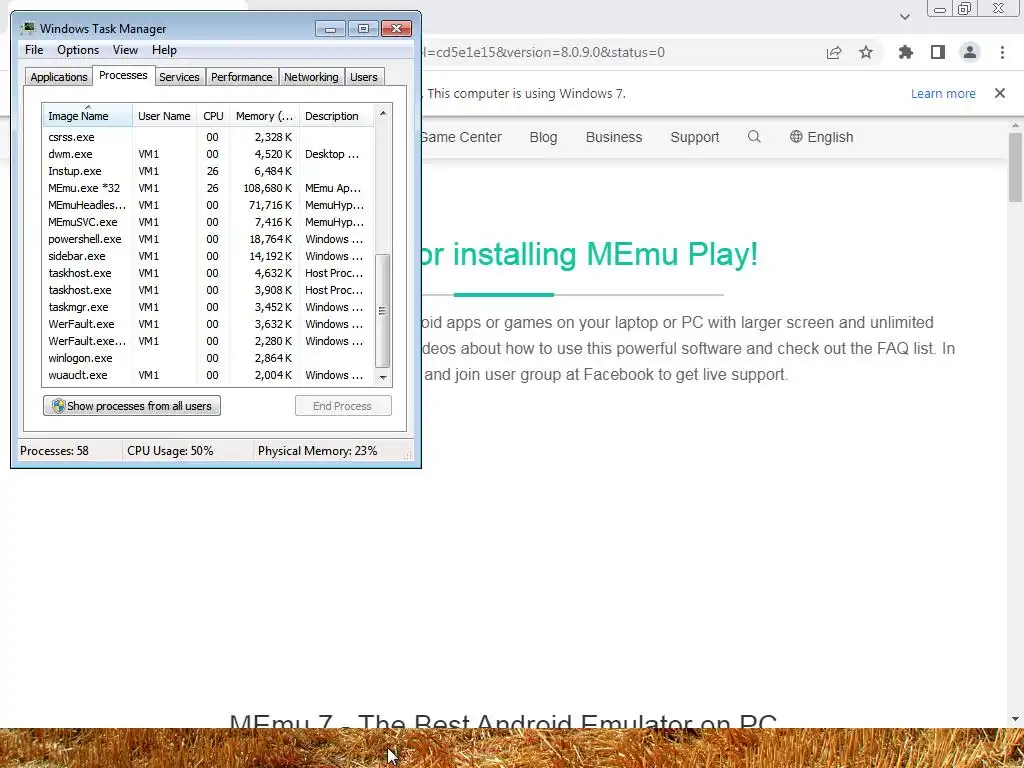The height and width of the screenshot is (768, 1024).
Task: Sort processes by CPU column
Action: click(213, 116)
